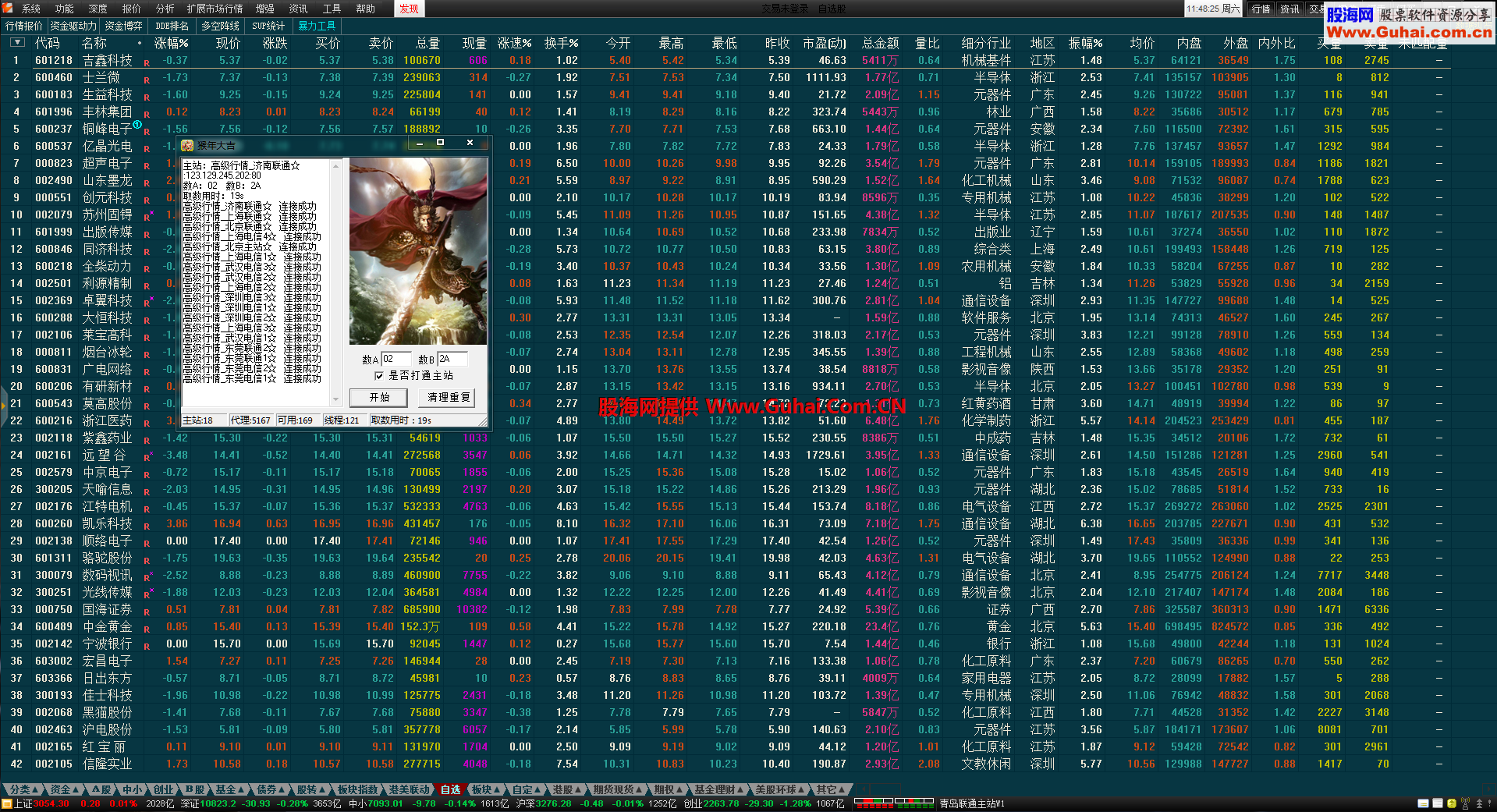Click the R marker icon beside 远望谷
The width and height of the screenshot is (1497, 812).
click(x=148, y=456)
